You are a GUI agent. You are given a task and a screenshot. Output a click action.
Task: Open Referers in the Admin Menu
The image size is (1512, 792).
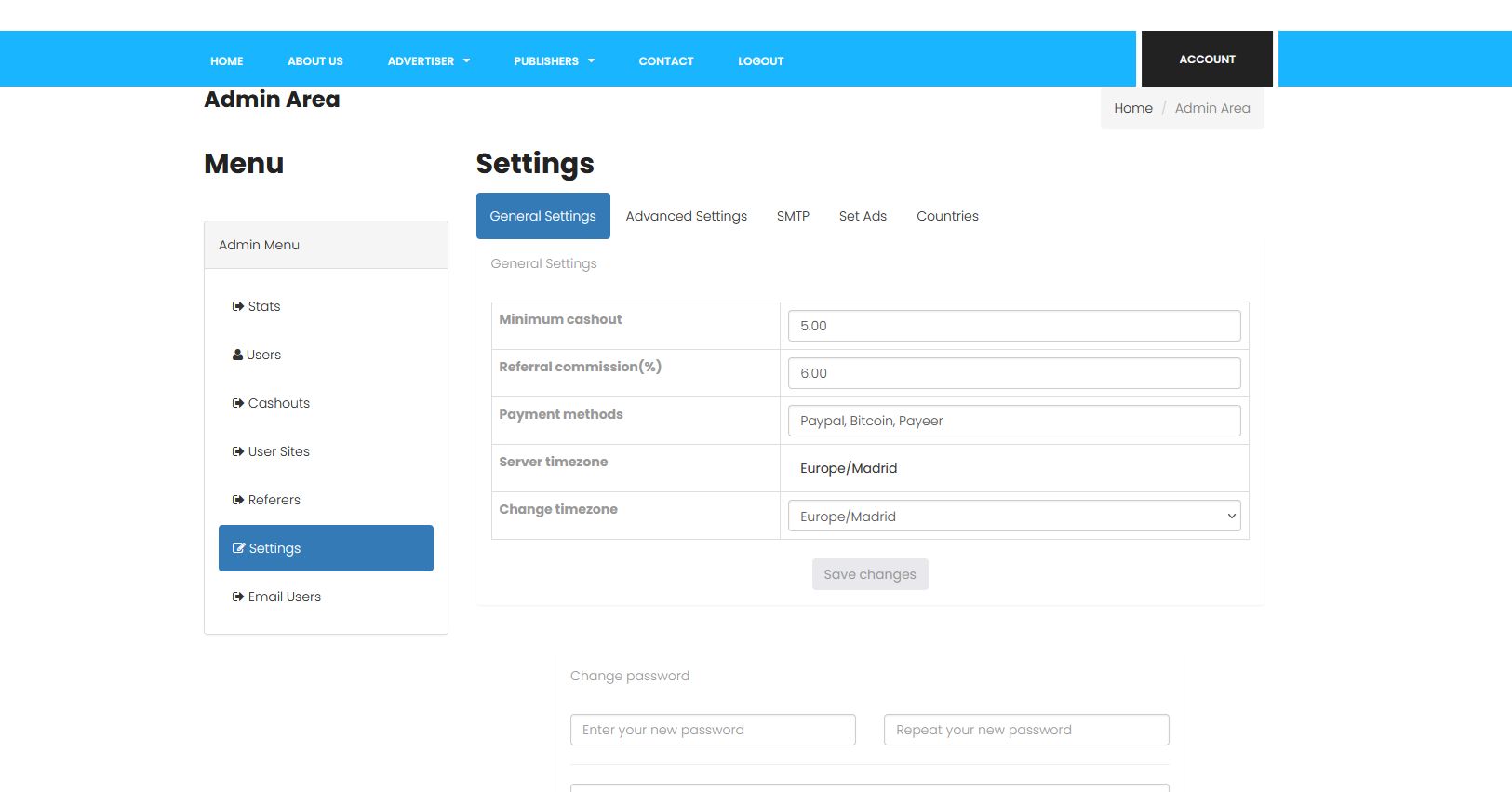point(326,500)
